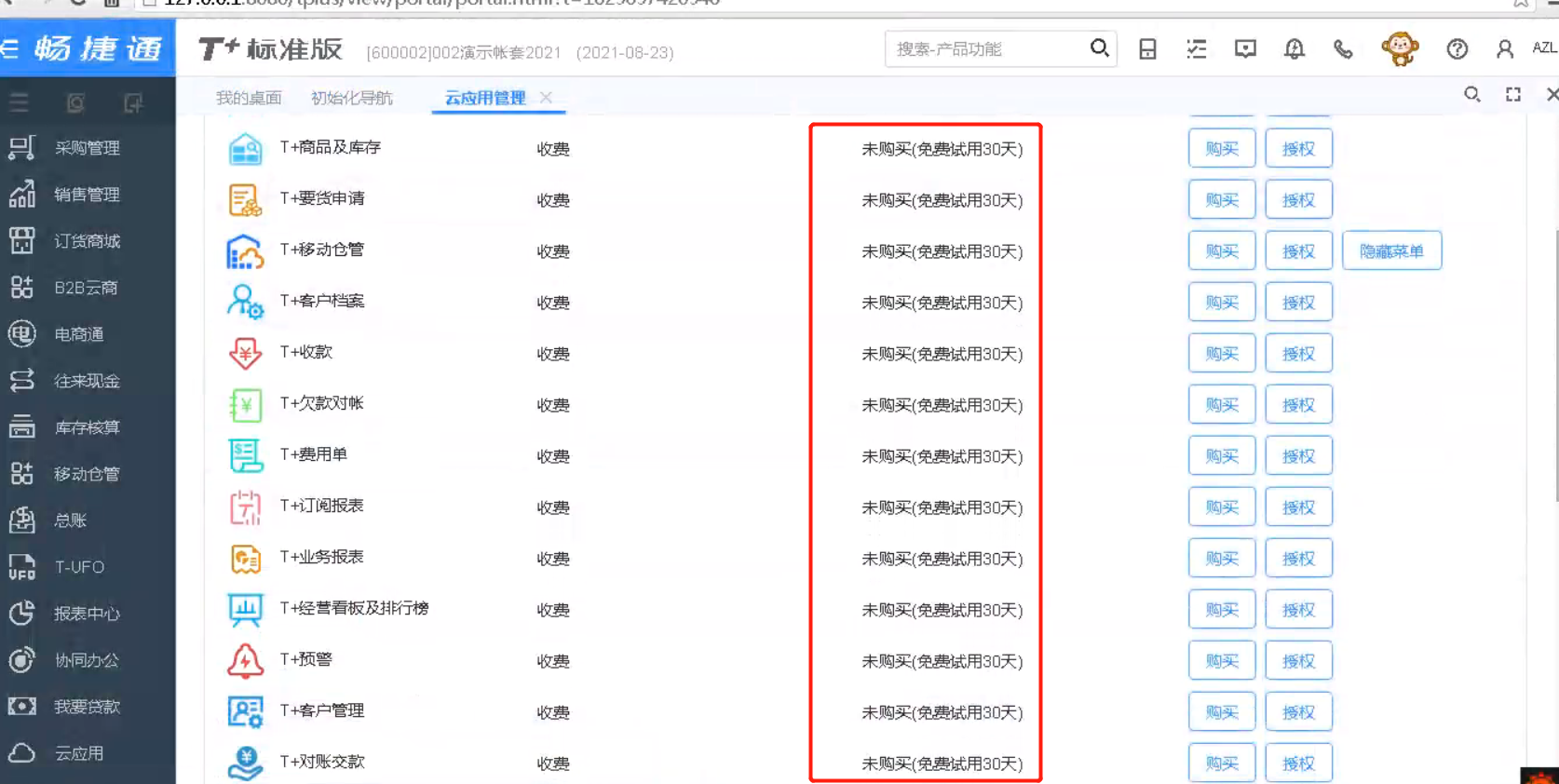Click 购买 for T+客户管理

point(1222,712)
